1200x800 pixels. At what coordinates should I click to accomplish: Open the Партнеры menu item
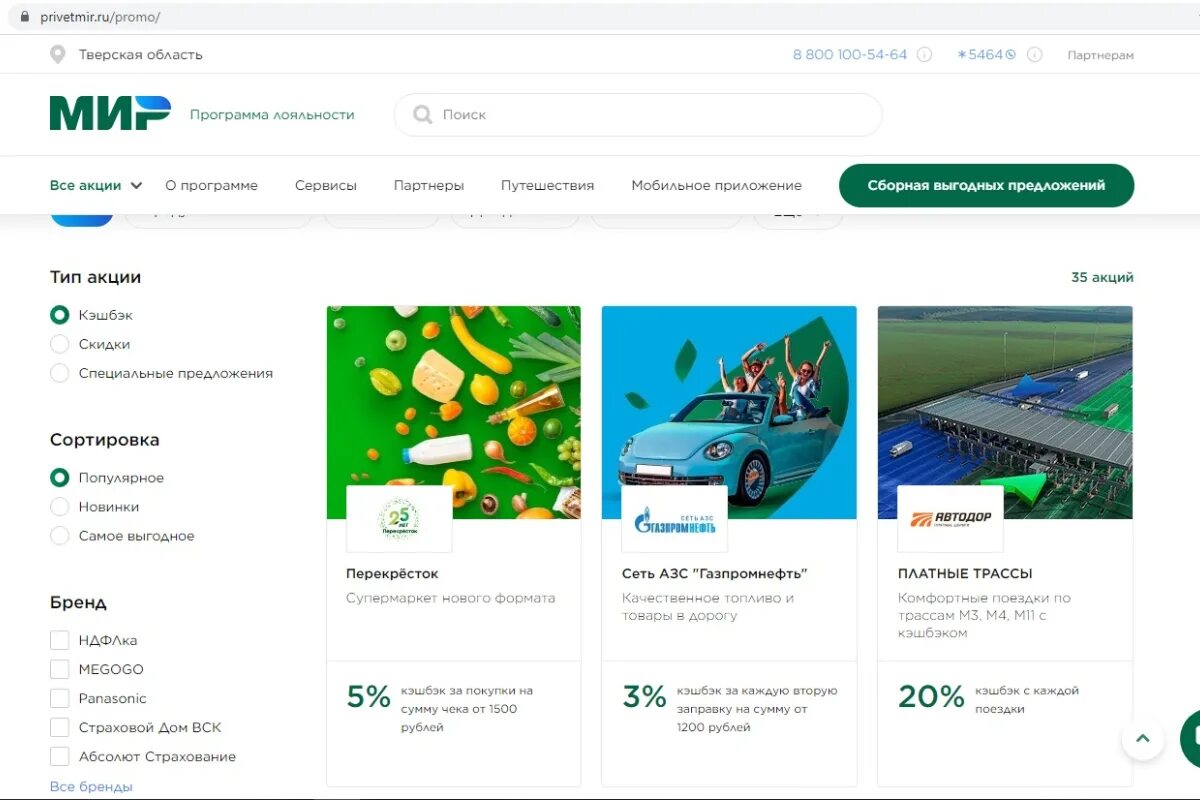click(429, 185)
